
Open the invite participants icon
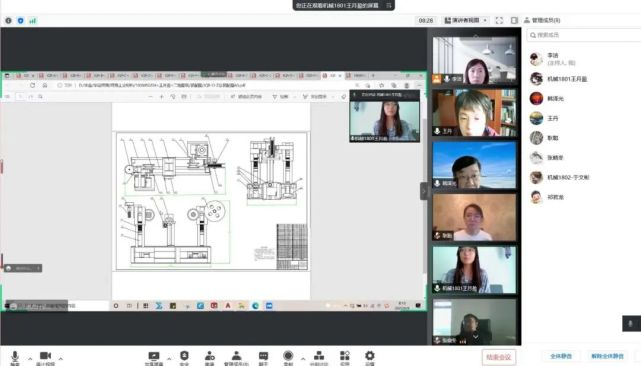pos(210,357)
